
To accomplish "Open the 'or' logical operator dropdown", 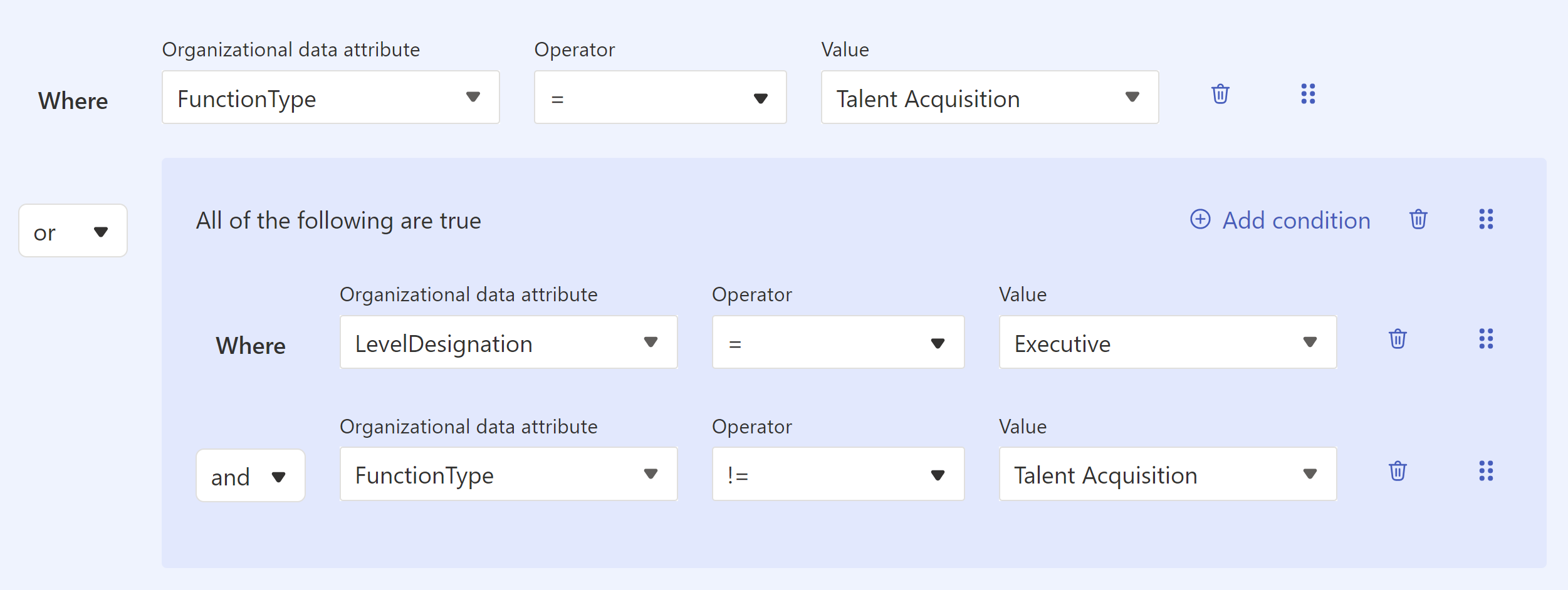I will point(73,231).
